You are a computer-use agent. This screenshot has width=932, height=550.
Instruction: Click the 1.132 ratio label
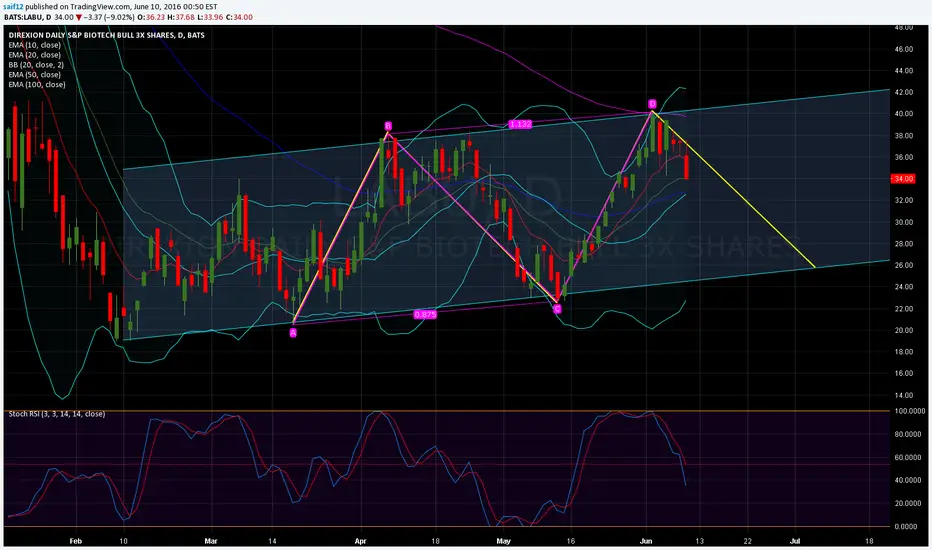pos(520,124)
